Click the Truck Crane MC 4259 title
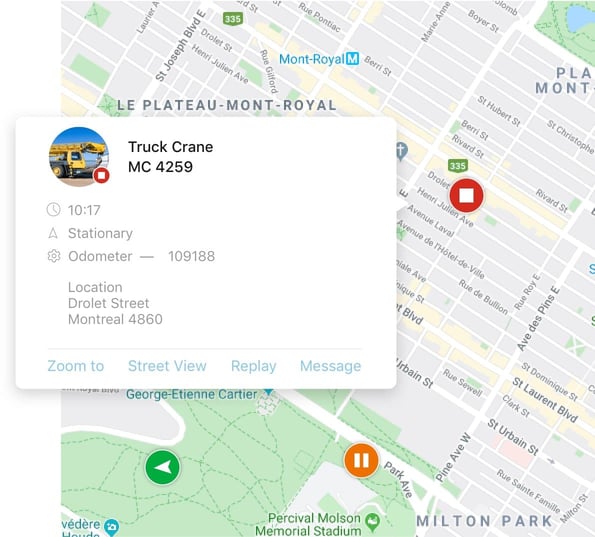This screenshot has height=537, width=595. point(170,157)
